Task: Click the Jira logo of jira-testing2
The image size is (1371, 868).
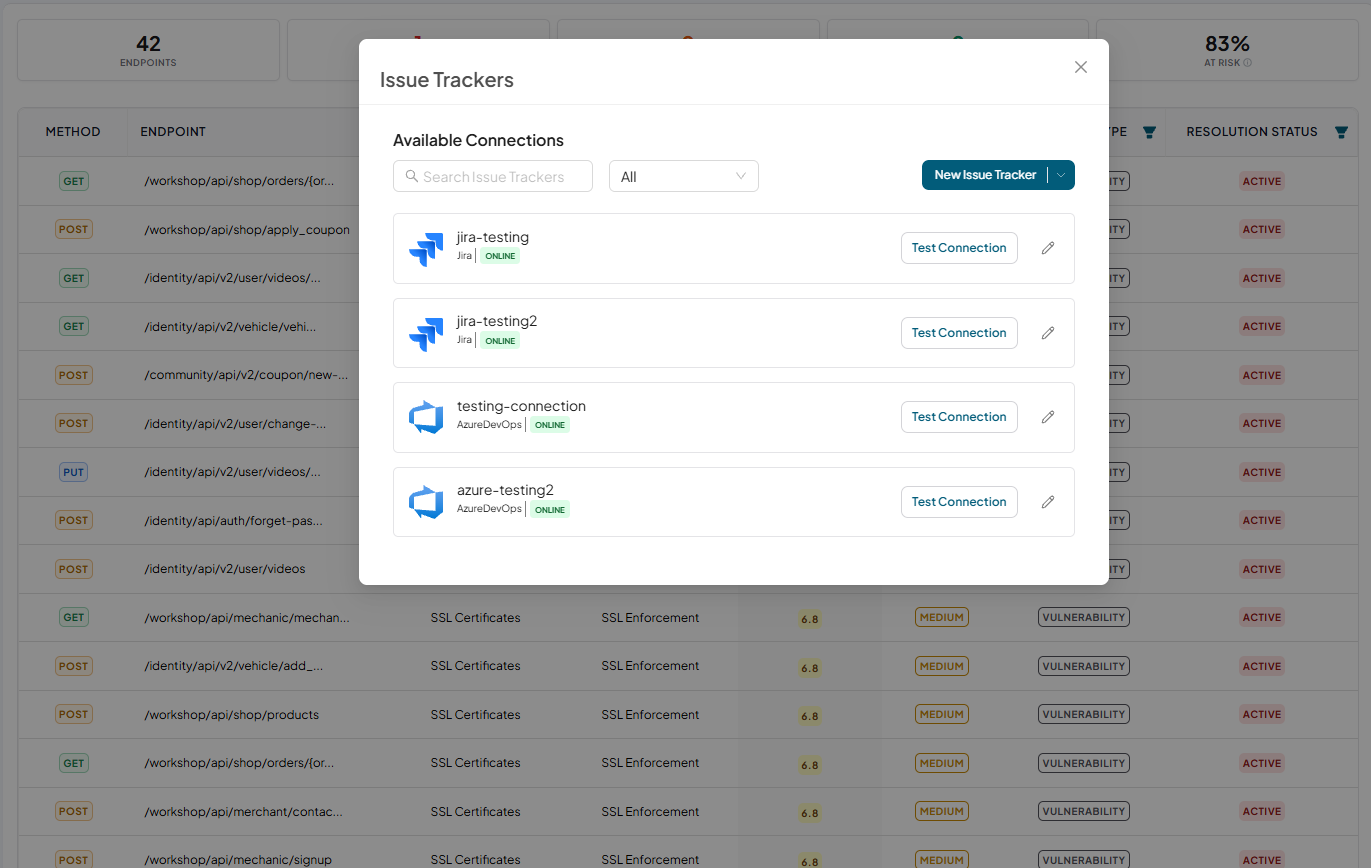Action: tap(426, 334)
